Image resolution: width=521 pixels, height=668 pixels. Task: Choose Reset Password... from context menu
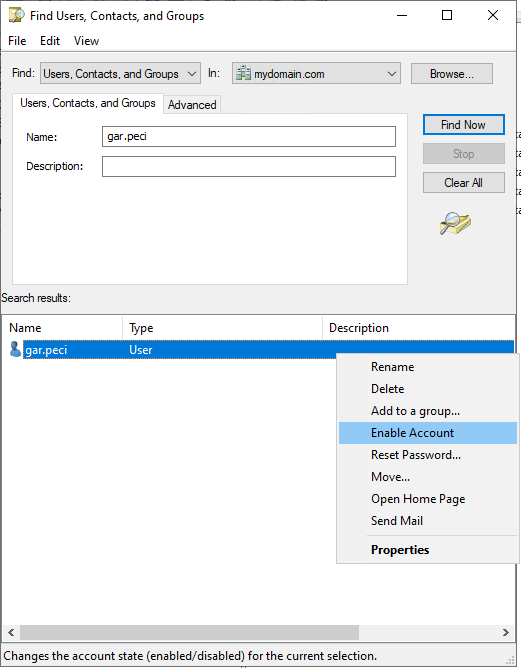[428, 455]
